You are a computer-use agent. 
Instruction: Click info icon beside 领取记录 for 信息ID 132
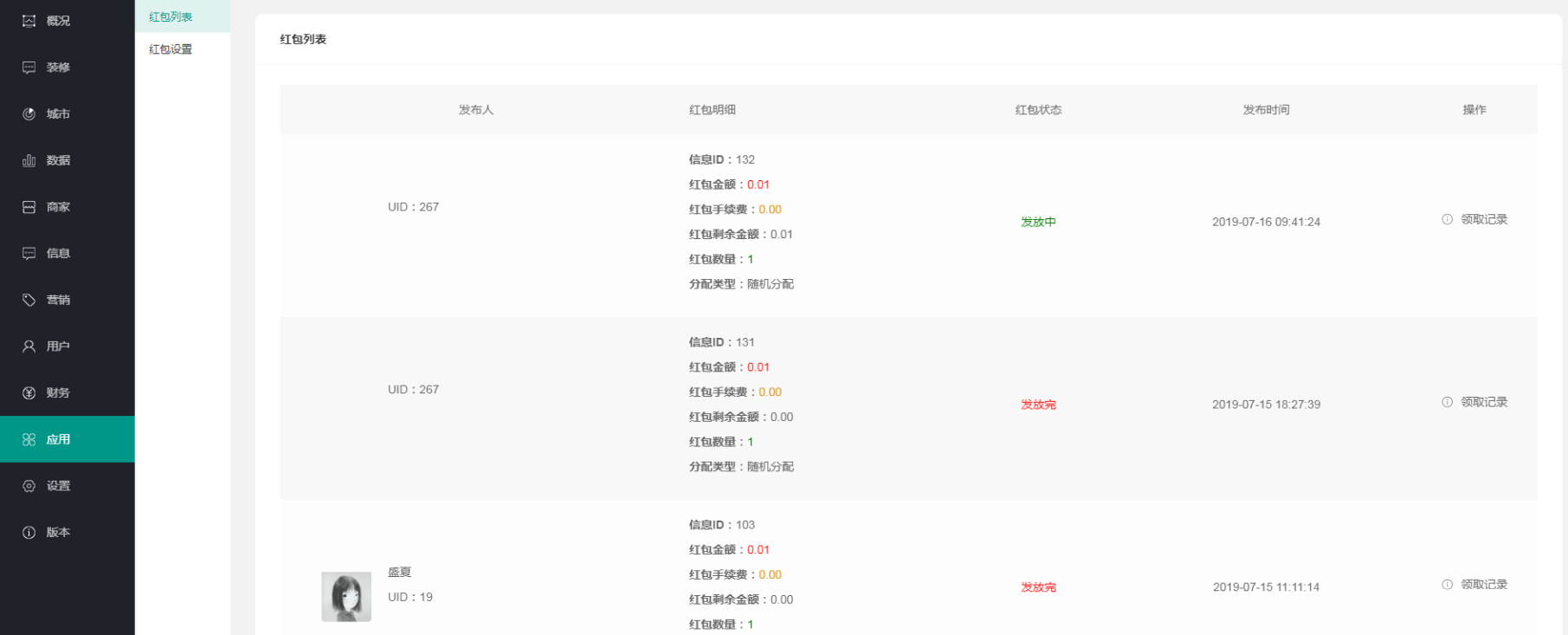1447,220
